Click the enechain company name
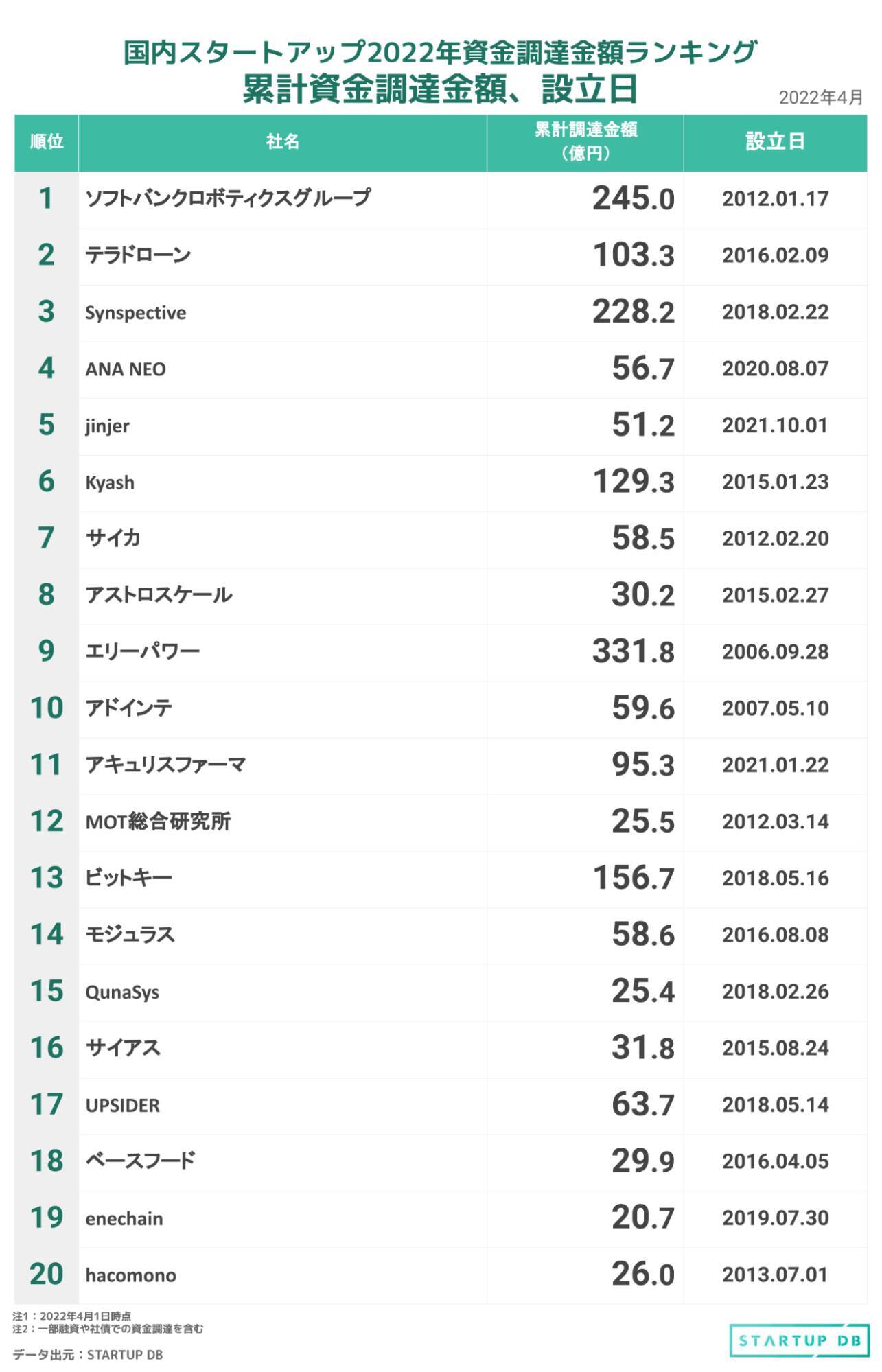Viewport: 882px width, 1372px height. (x=124, y=1218)
